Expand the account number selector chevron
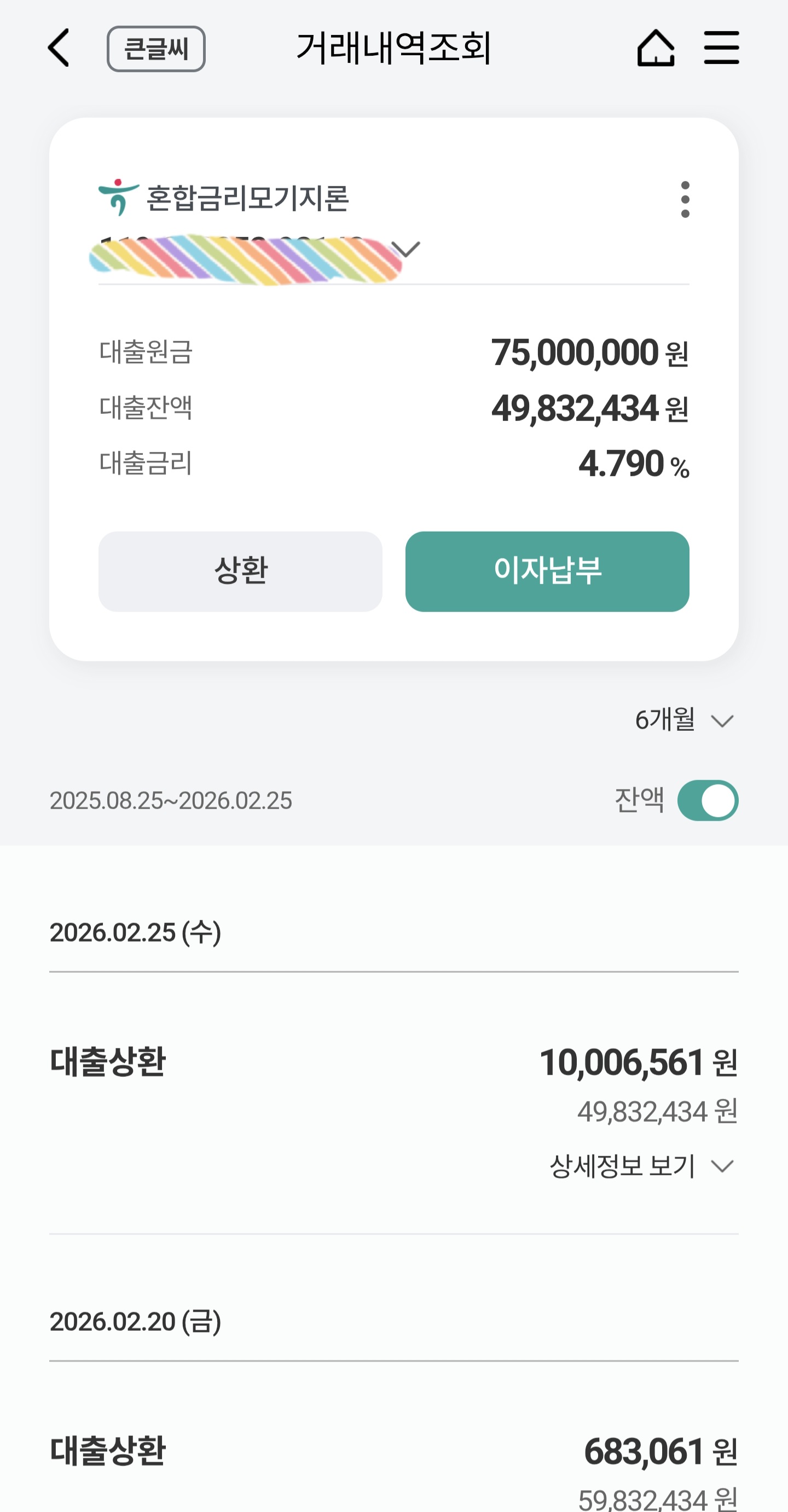This screenshot has height=1512, width=788. [x=406, y=250]
